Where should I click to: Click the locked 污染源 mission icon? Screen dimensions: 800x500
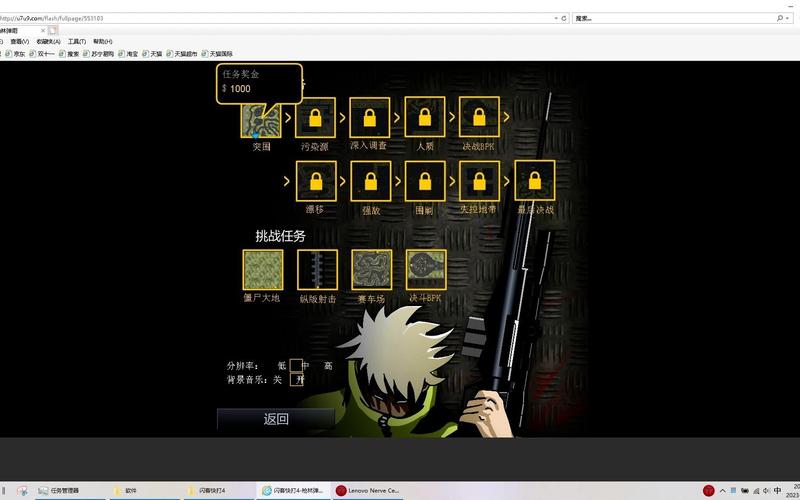(x=315, y=118)
